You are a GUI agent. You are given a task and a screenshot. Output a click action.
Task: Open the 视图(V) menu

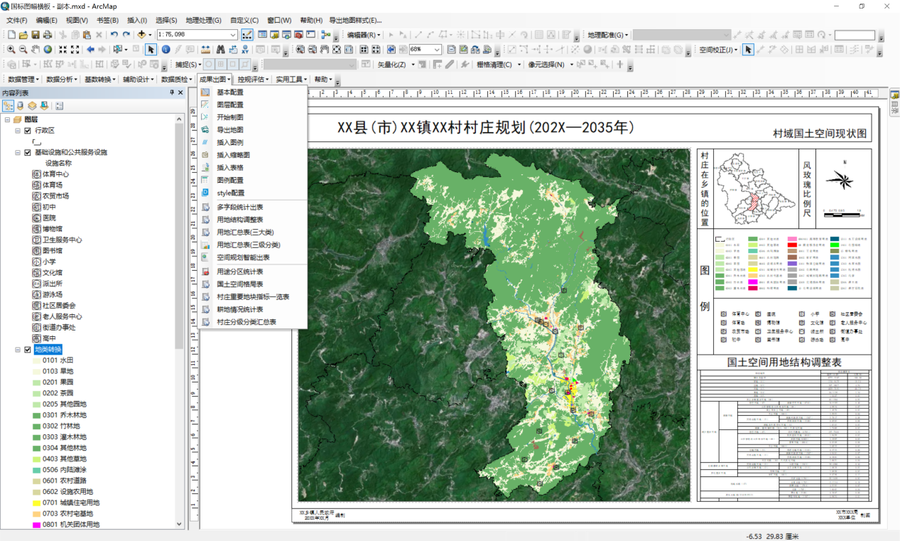coord(77,20)
